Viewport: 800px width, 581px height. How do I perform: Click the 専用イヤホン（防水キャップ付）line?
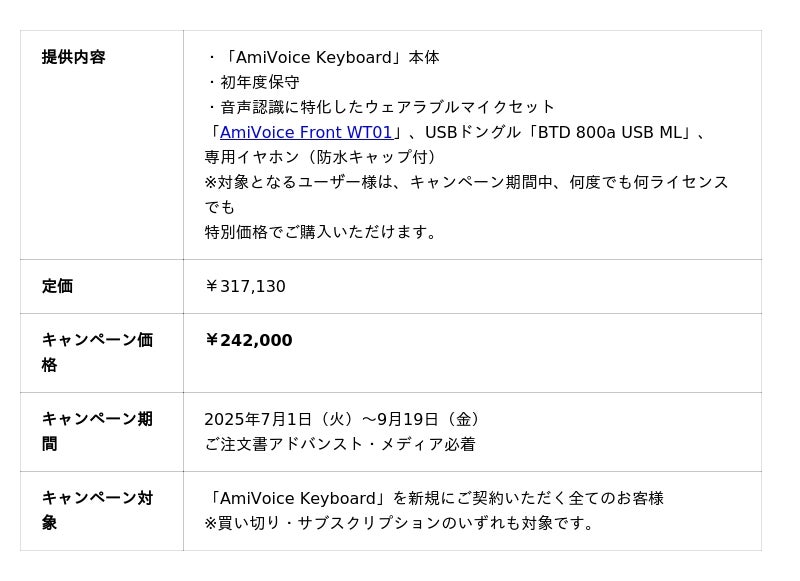pyautogui.click(x=321, y=157)
